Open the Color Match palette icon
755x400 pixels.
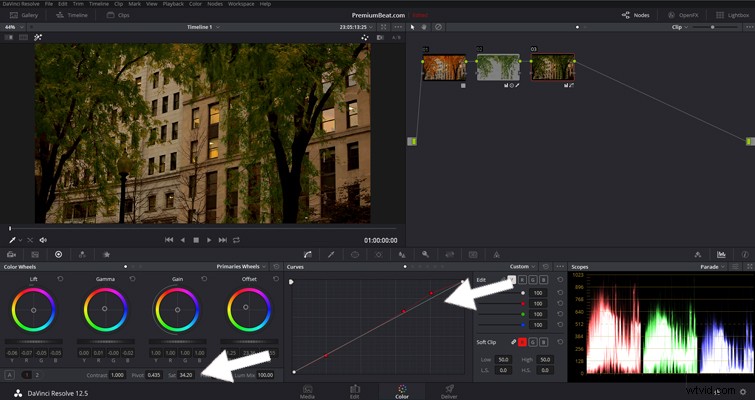tap(35, 255)
